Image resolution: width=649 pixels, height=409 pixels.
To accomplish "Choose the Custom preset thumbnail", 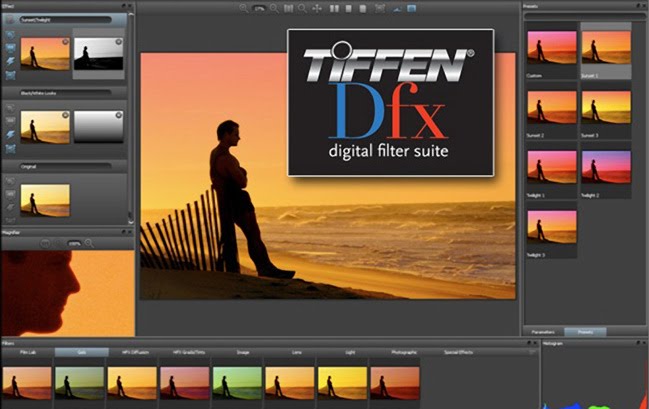I will (x=552, y=48).
